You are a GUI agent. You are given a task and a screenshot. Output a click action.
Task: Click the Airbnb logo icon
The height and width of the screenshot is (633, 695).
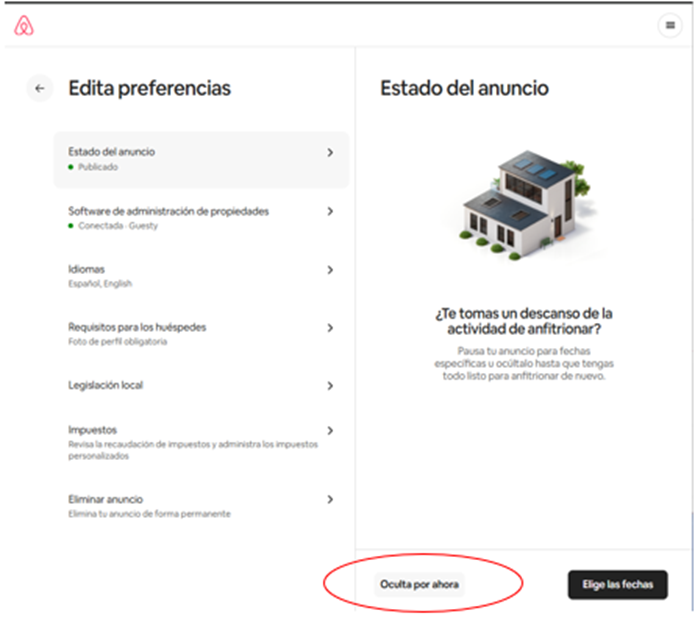[24, 26]
